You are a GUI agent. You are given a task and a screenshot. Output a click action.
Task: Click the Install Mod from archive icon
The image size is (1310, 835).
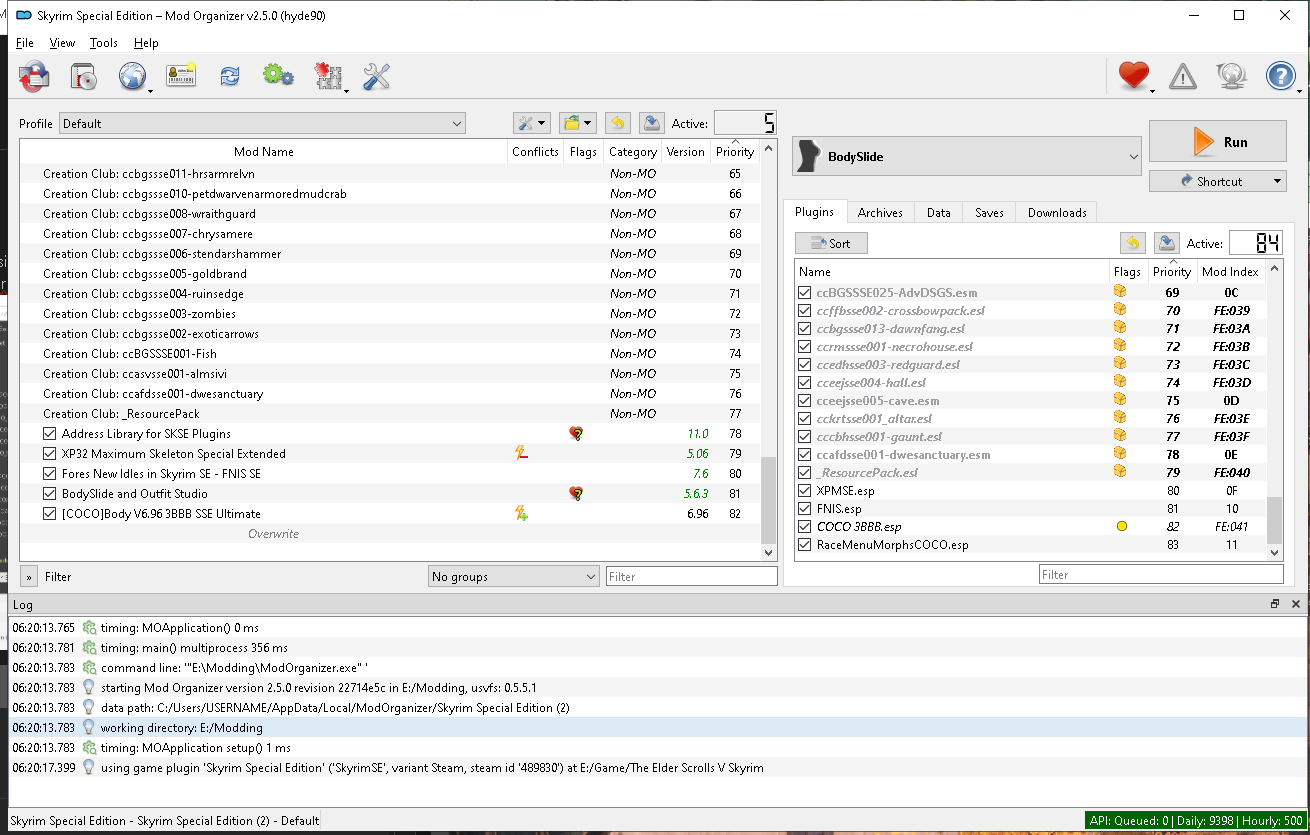point(33,76)
